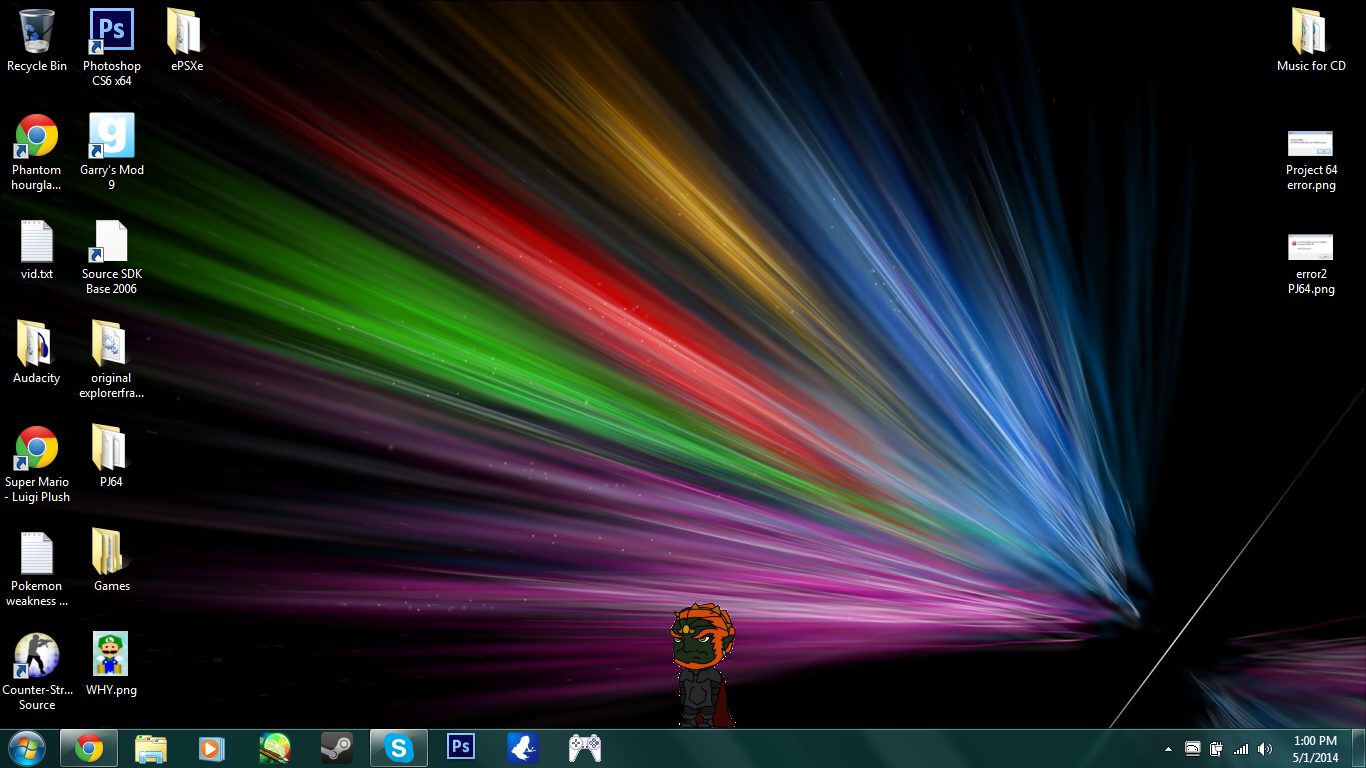Select Super Mario - Luigi Plush shortcut

[37, 464]
